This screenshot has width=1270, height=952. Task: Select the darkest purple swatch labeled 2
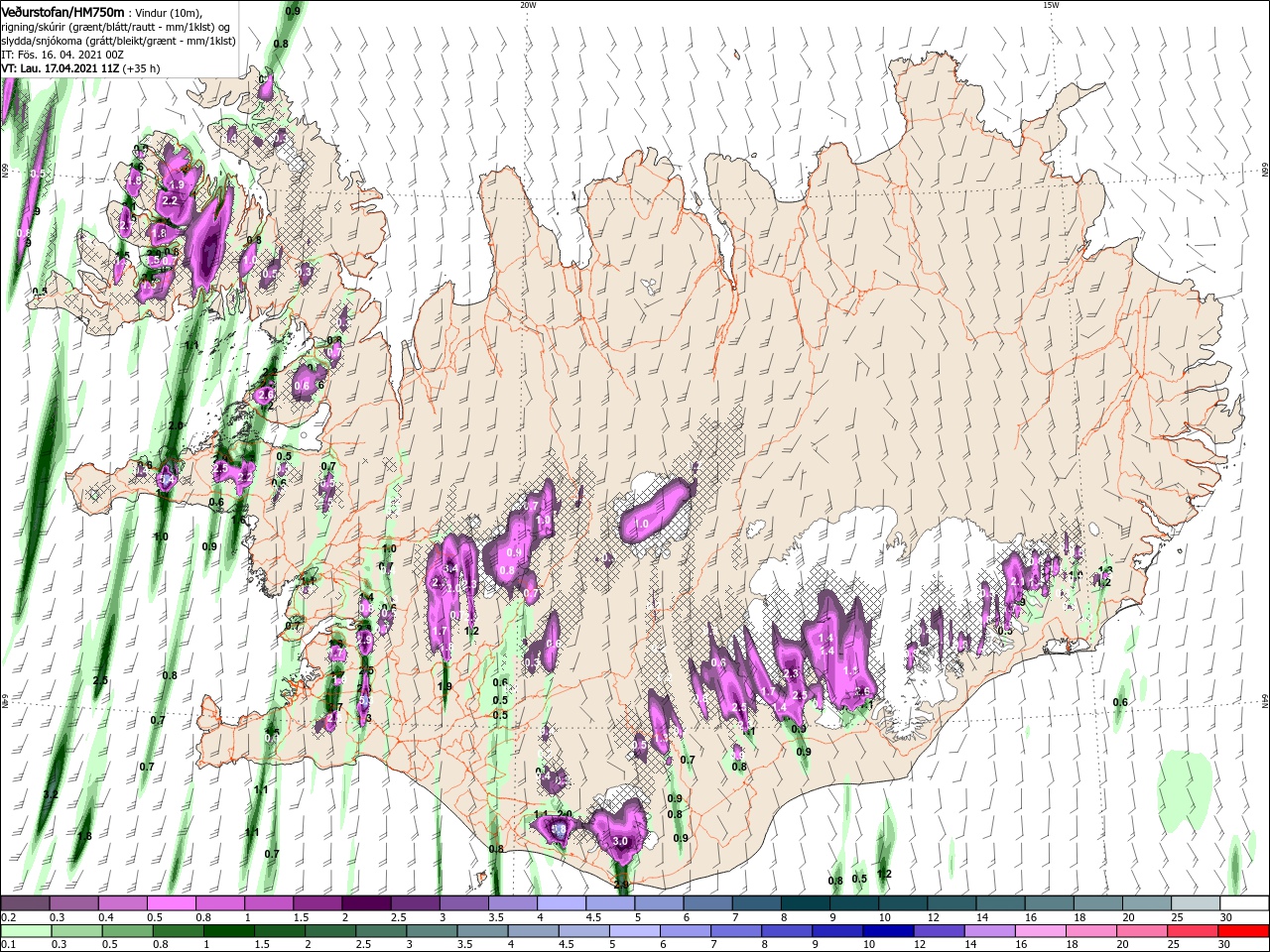(366, 903)
